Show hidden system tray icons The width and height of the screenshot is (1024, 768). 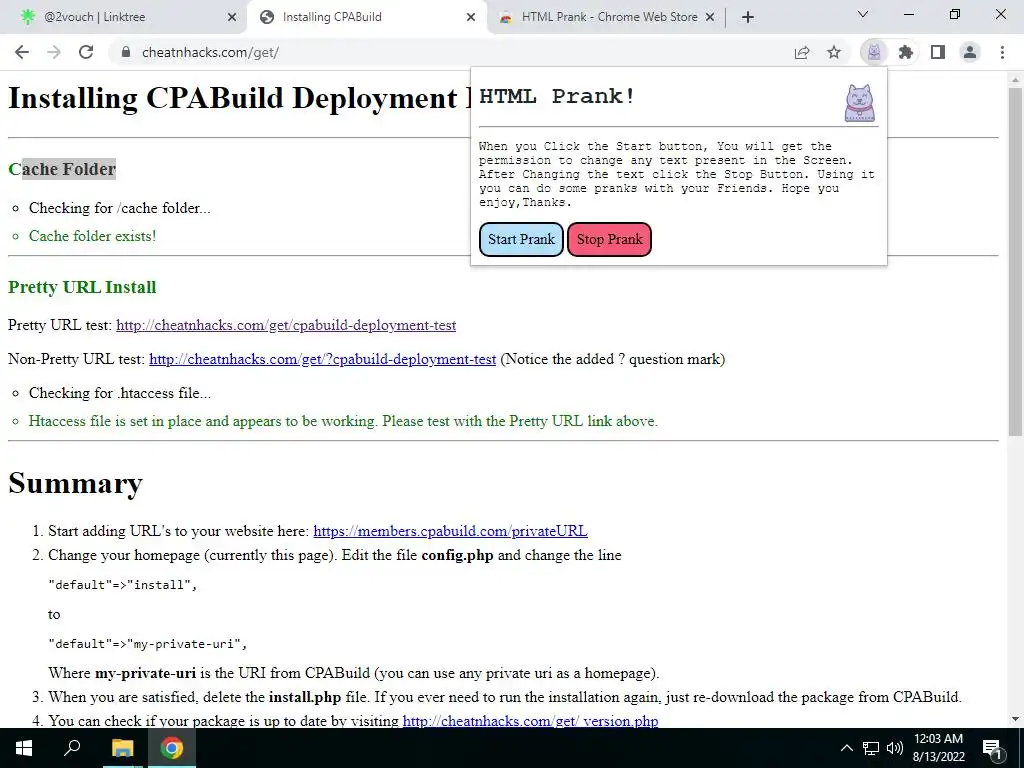tap(846, 748)
